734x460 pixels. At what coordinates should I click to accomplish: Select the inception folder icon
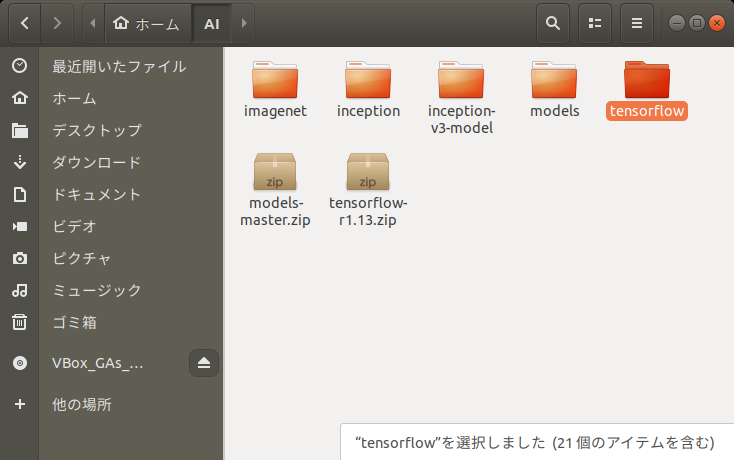pyautogui.click(x=368, y=80)
